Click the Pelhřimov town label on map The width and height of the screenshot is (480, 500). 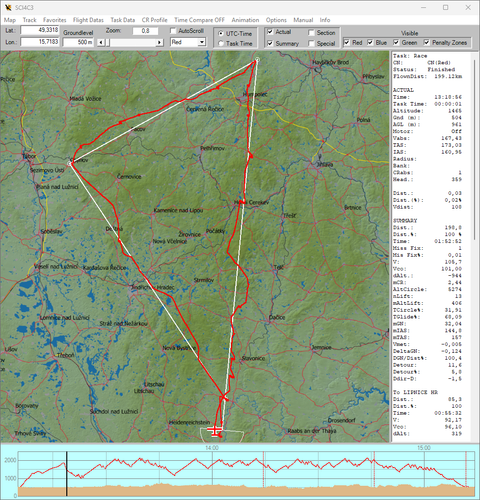(213, 148)
